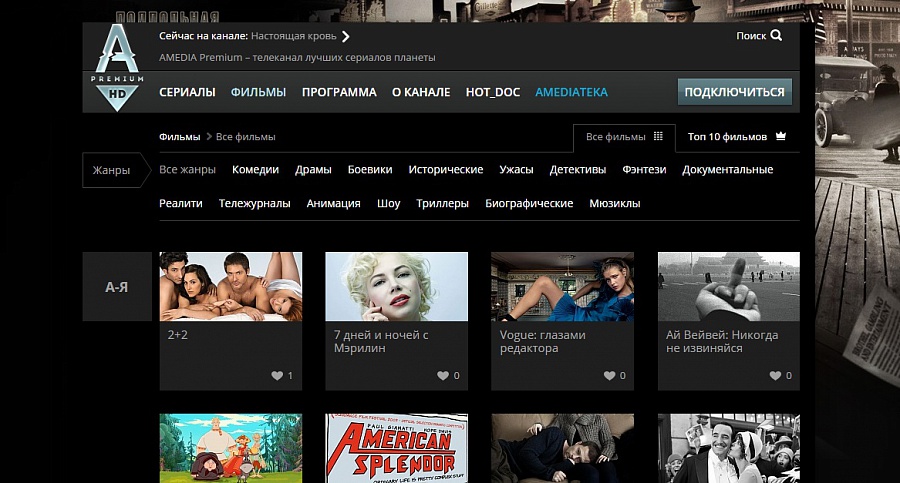Open the СЕРИАЛЫ menu section
The height and width of the screenshot is (483, 900).
[187, 92]
